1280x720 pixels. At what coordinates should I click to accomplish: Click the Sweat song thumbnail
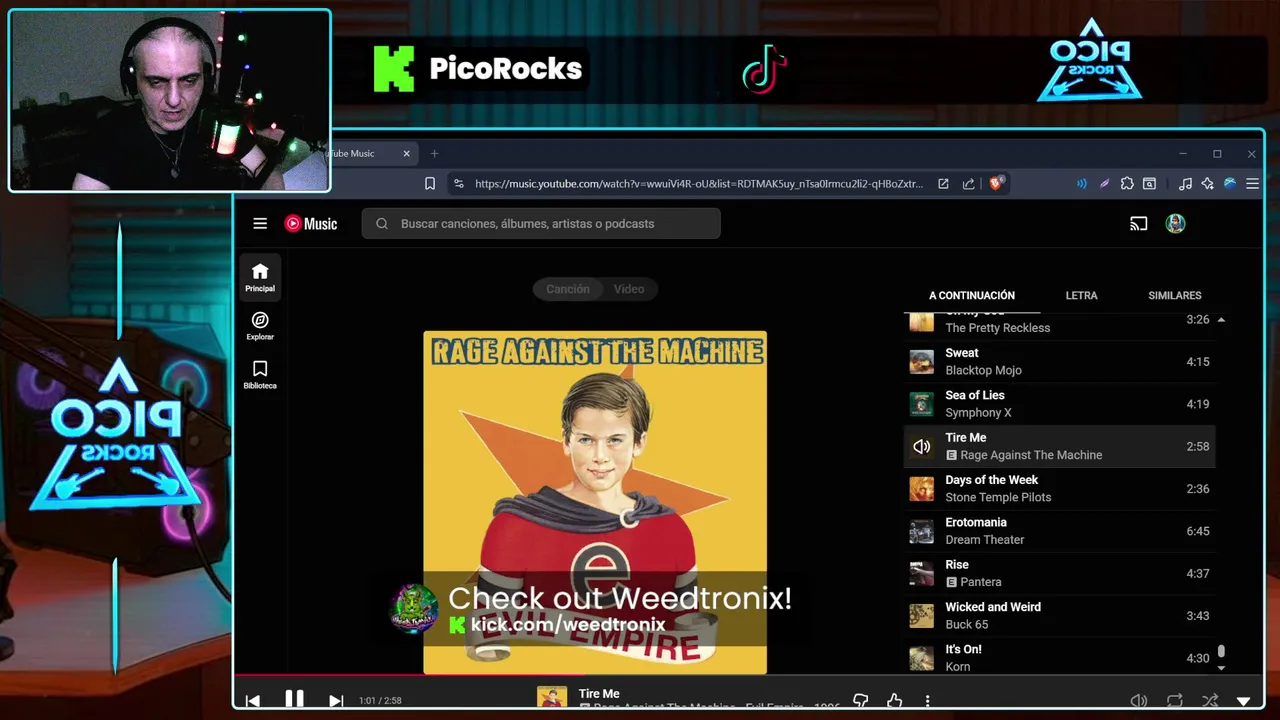[921, 362]
